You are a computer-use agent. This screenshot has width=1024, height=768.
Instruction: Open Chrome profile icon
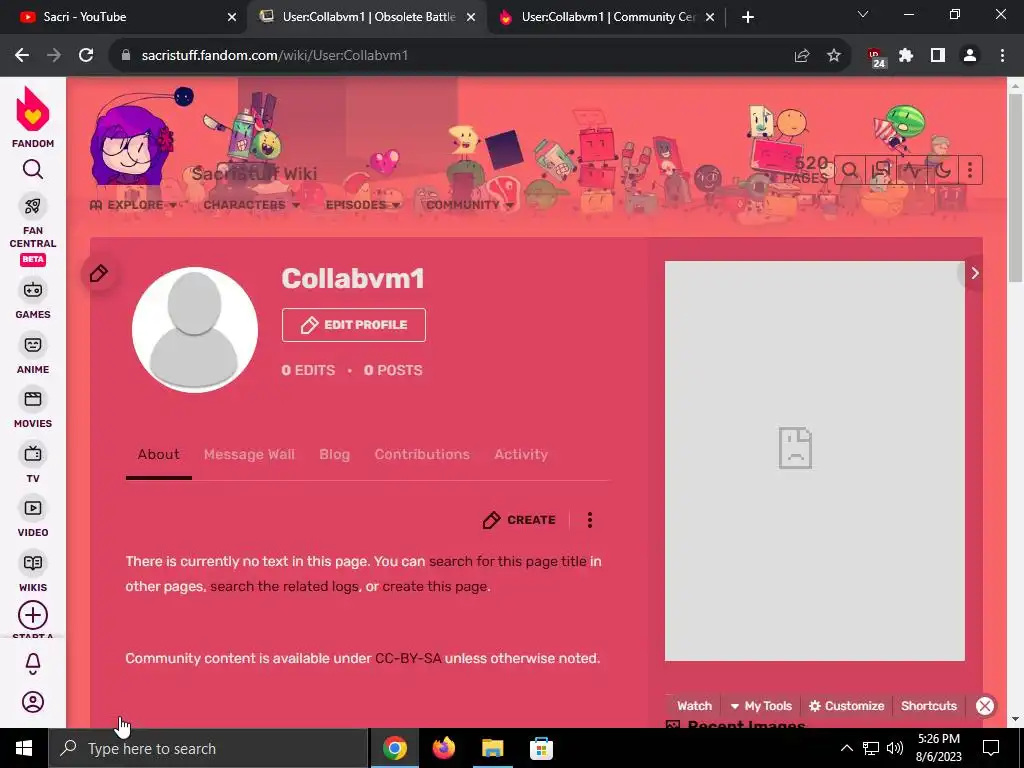(970, 56)
